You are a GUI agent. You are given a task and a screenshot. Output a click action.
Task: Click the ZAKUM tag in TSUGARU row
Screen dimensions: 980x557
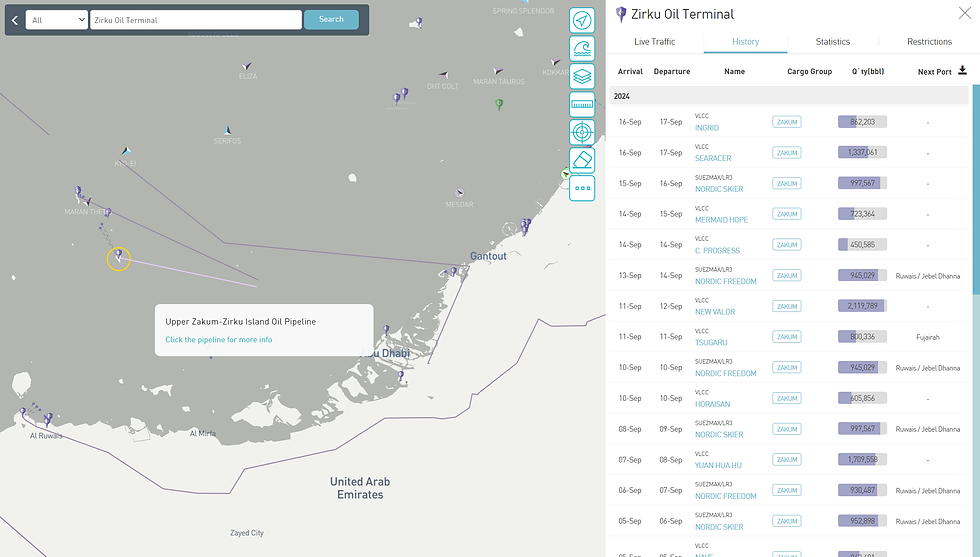click(x=787, y=337)
